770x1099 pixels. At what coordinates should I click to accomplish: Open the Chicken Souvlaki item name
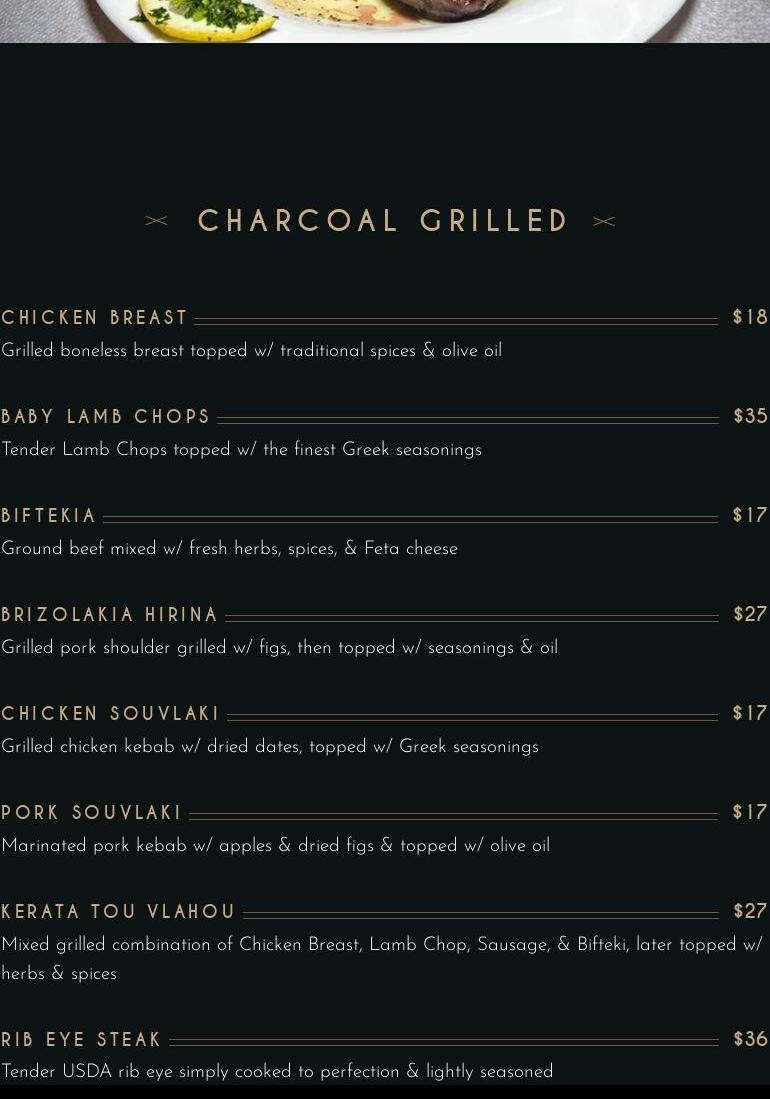pyautogui.click(x=111, y=714)
